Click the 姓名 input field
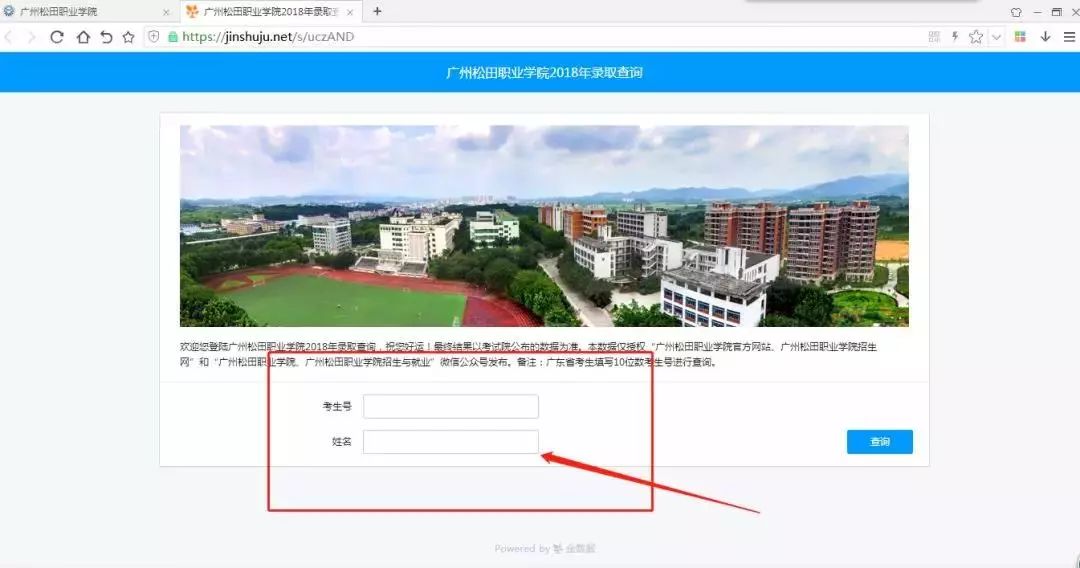 click(450, 442)
